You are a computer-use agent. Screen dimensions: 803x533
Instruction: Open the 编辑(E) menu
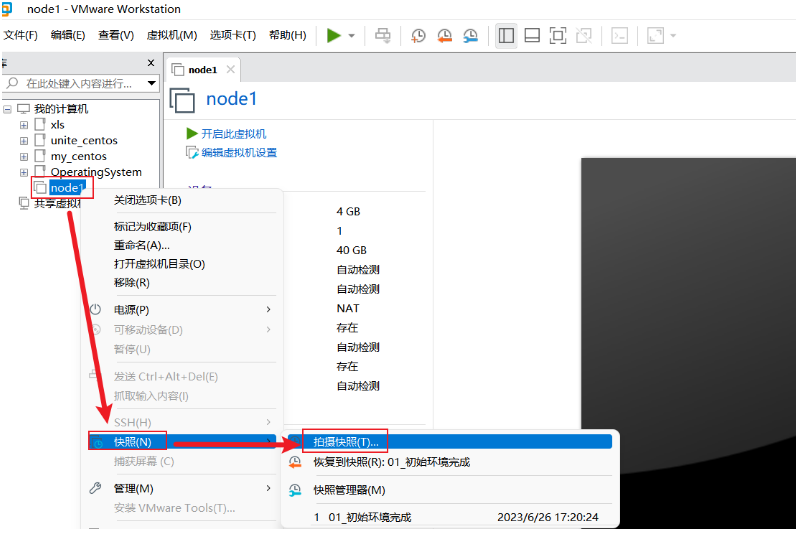(x=68, y=35)
